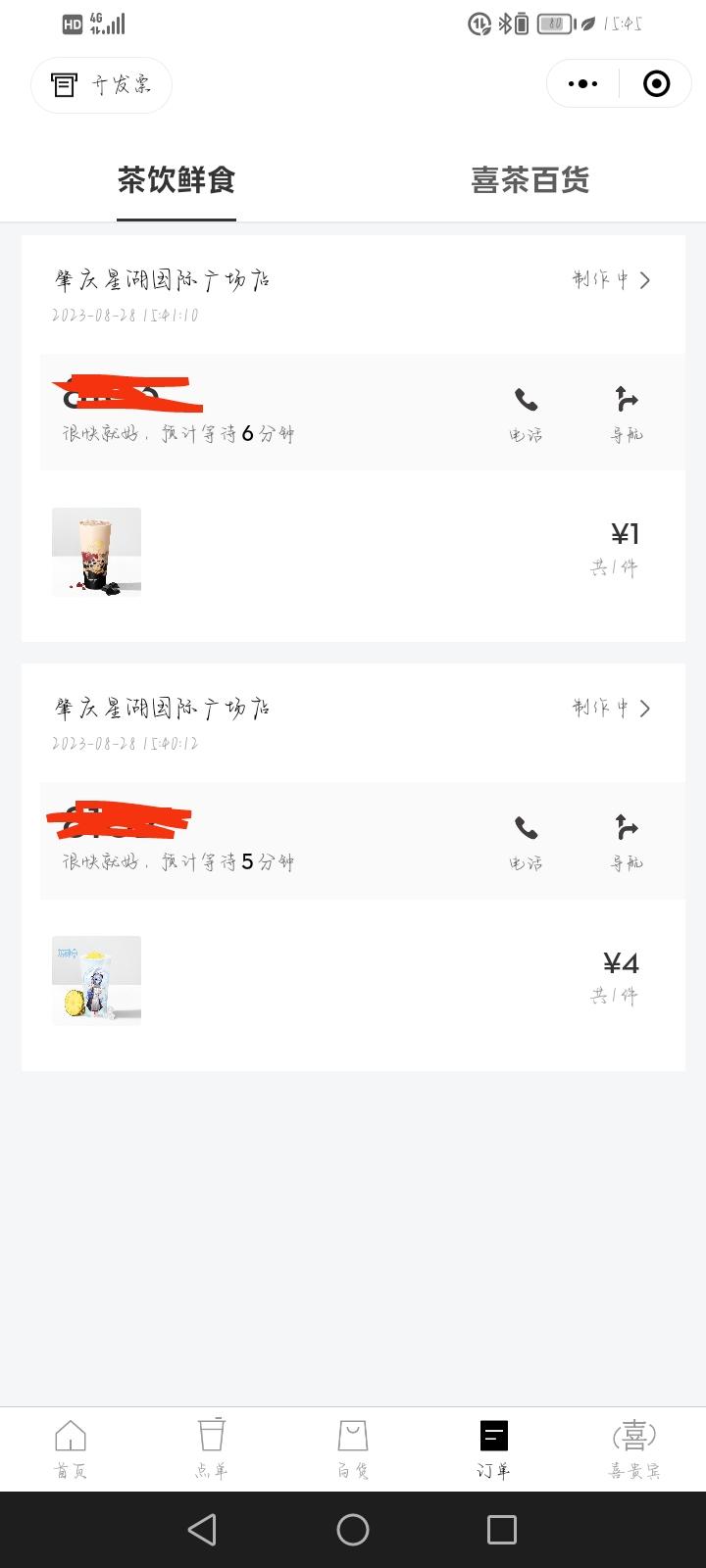Expand the first order's 制作中 status
This screenshot has width=706, height=1568.
[x=612, y=280]
